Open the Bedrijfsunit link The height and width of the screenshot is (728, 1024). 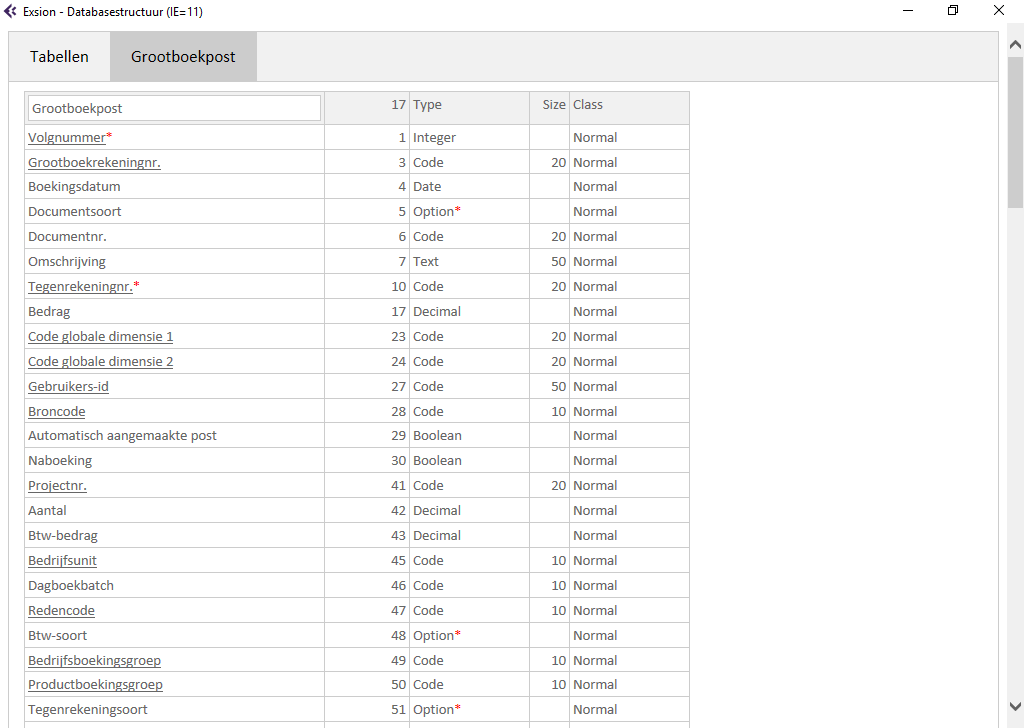tap(63, 561)
